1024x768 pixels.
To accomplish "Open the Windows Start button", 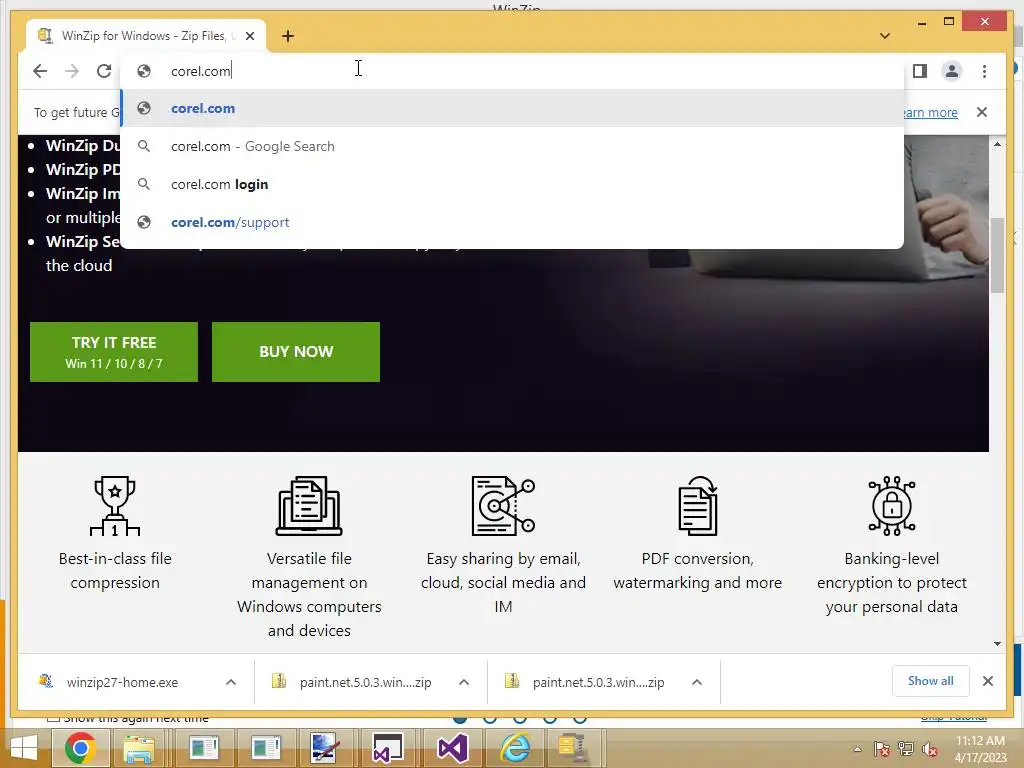I will pyautogui.click(x=24, y=748).
